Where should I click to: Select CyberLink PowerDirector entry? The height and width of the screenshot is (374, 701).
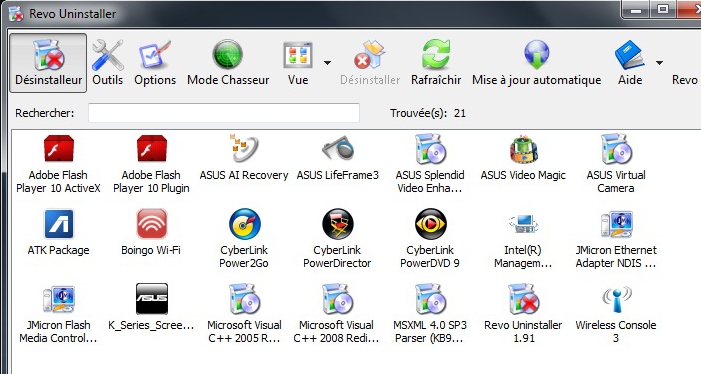[337, 239]
